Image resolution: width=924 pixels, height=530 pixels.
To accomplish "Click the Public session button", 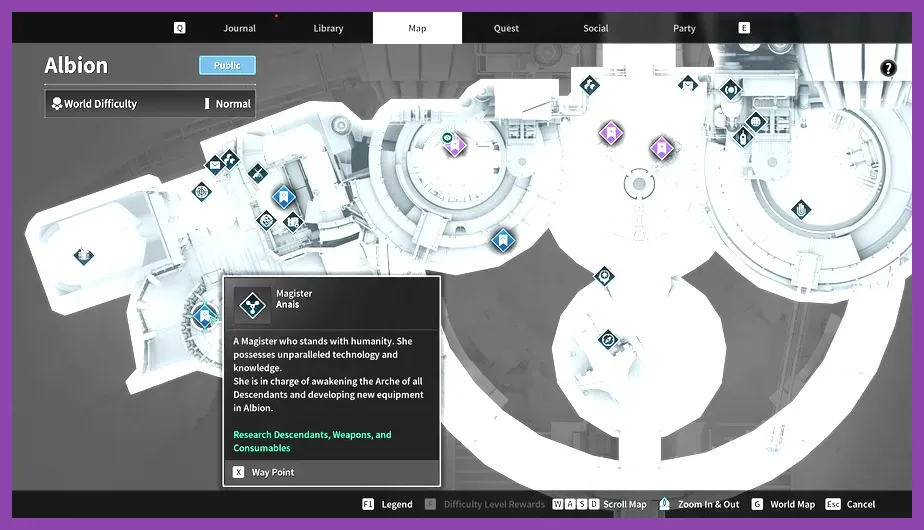I will pyautogui.click(x=227, y=65).
